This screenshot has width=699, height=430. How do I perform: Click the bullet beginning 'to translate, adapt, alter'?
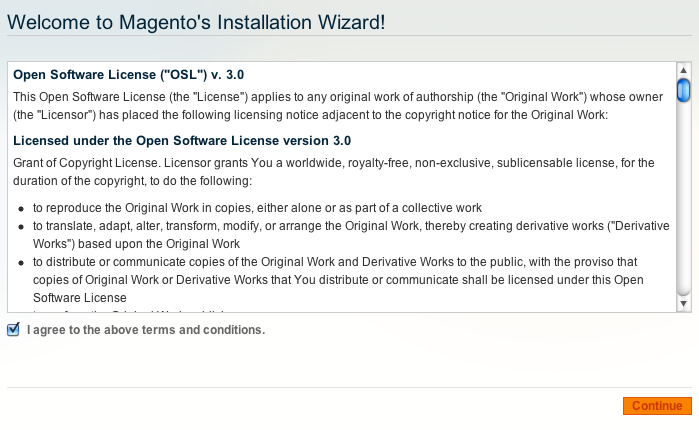[x=351, y=234]
